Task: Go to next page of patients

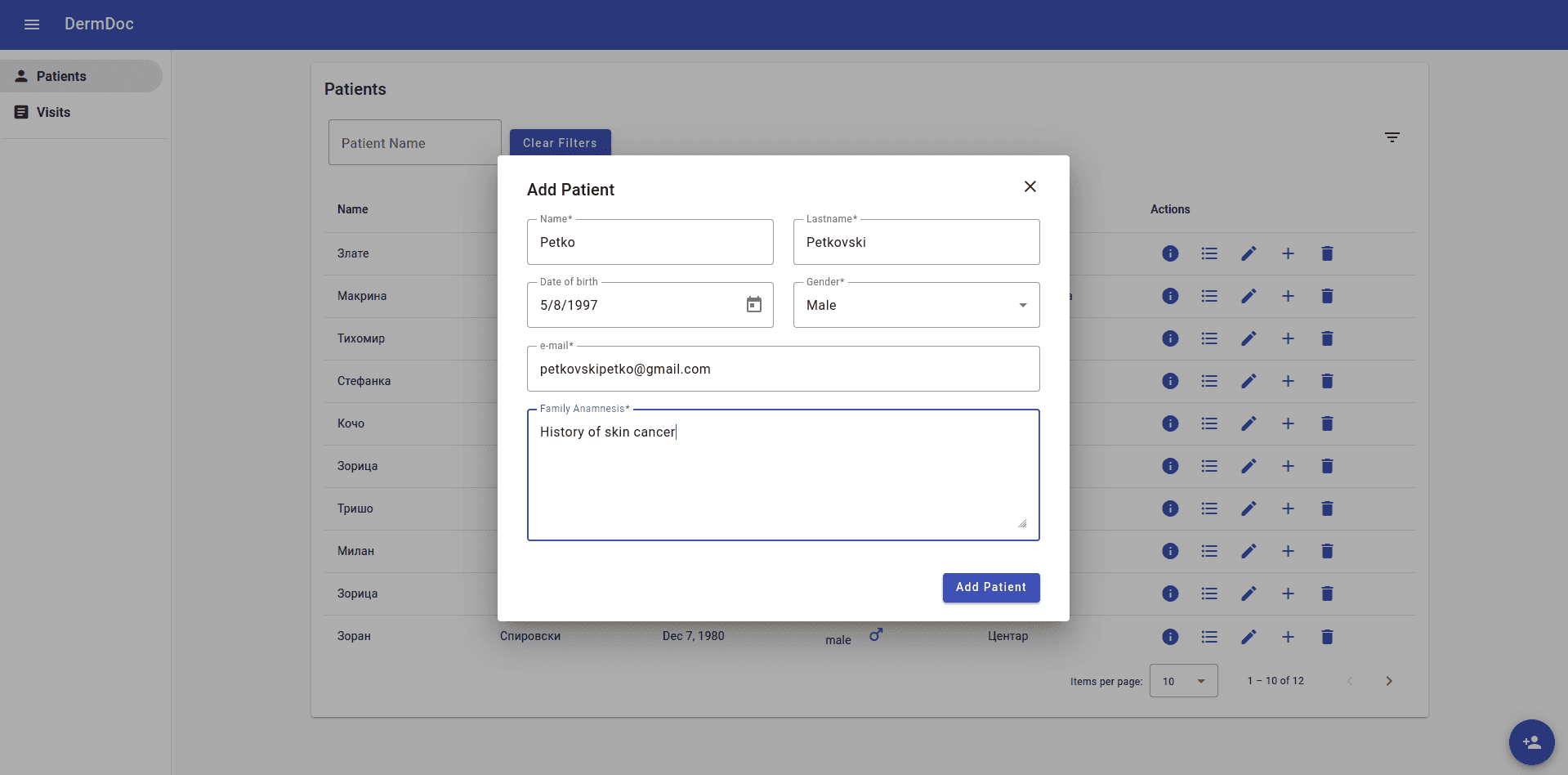Action: click(x=1388, y=681)
